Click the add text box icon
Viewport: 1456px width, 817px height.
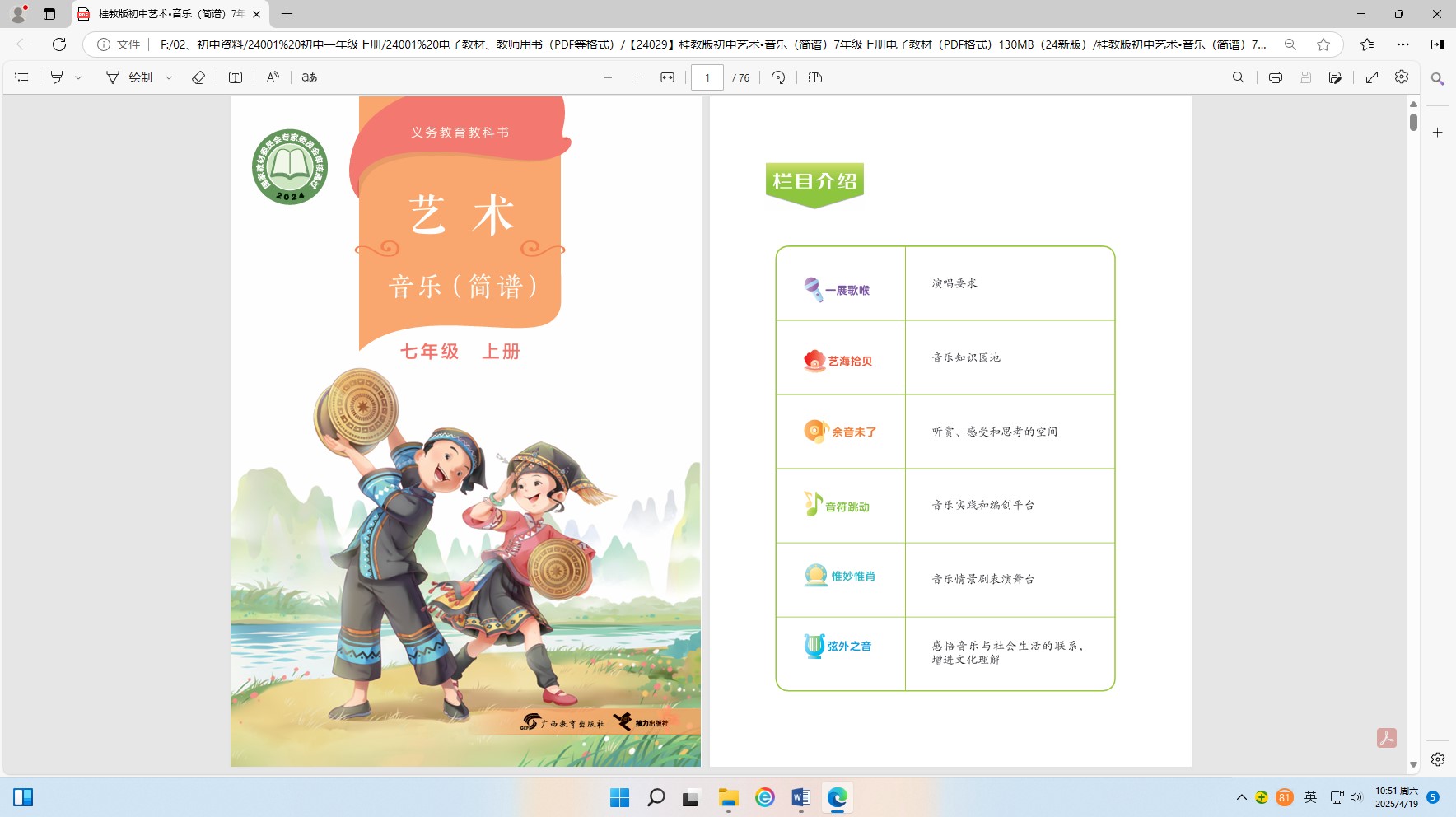(x=236, y=77)
